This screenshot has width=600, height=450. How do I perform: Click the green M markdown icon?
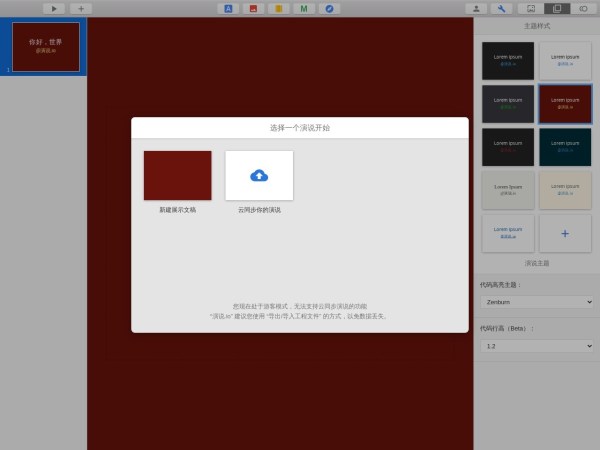tap(304, 8)
